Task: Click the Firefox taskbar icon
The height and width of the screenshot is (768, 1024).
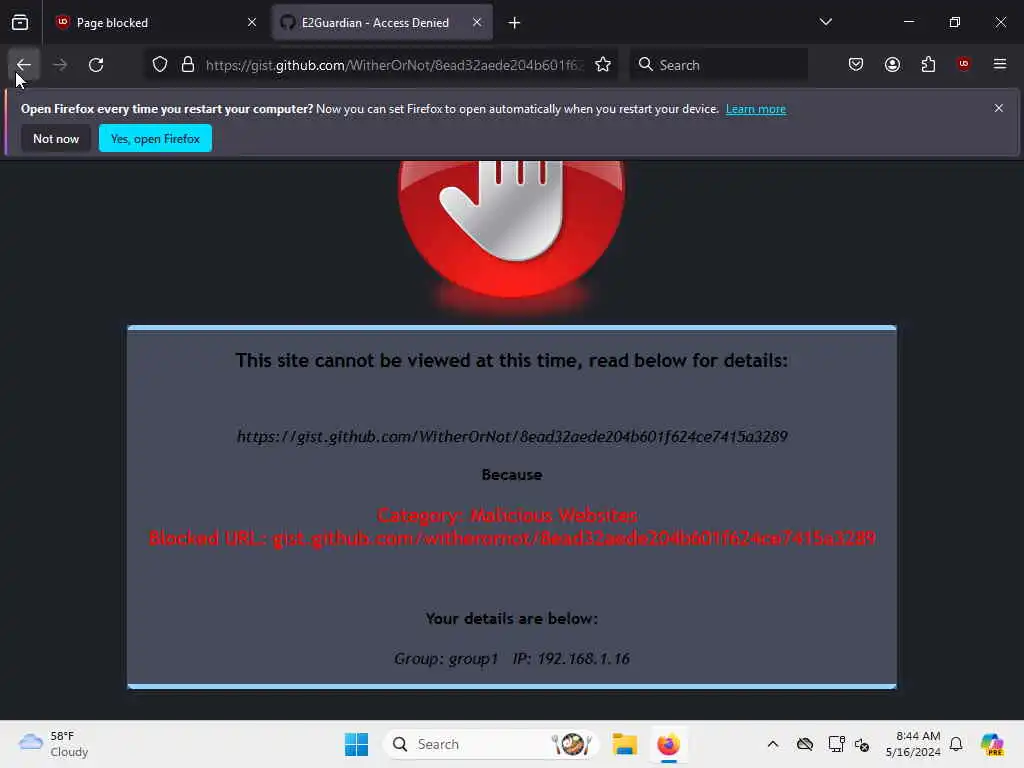Action: click(x=669, y=744)
